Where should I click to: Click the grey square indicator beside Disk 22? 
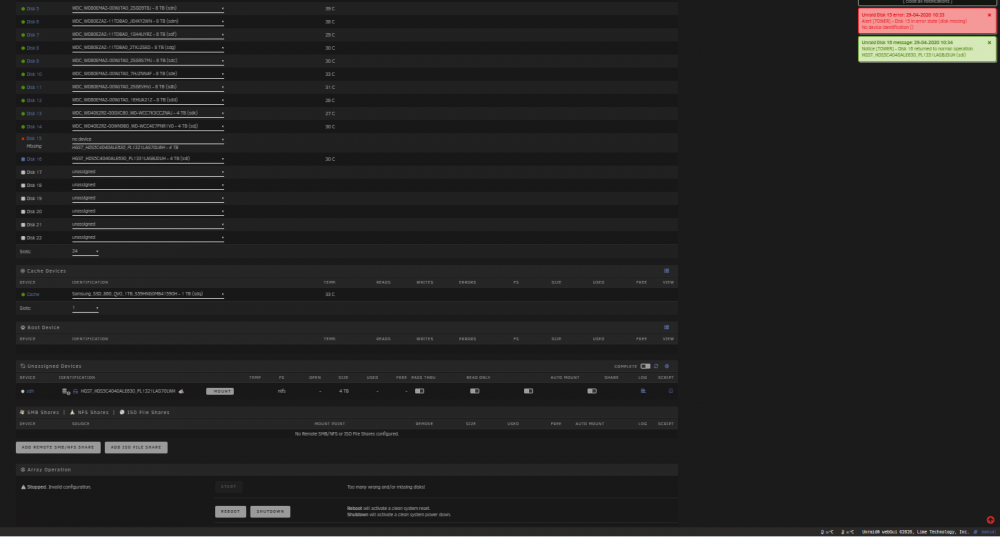pyautogui.click(x=24, y=238)
